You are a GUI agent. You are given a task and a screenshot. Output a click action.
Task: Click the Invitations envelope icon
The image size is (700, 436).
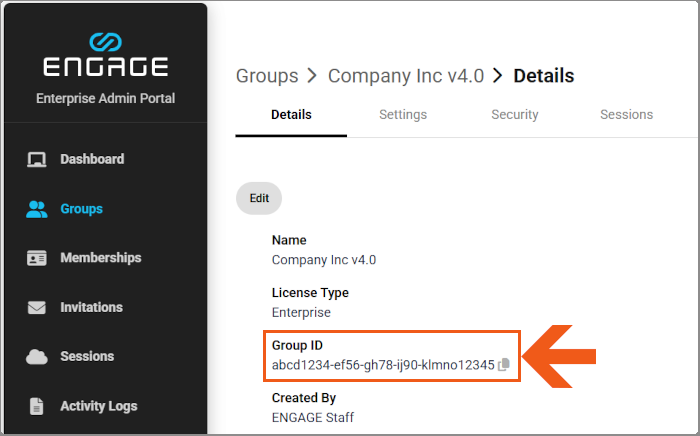click(x=37, y=307)
